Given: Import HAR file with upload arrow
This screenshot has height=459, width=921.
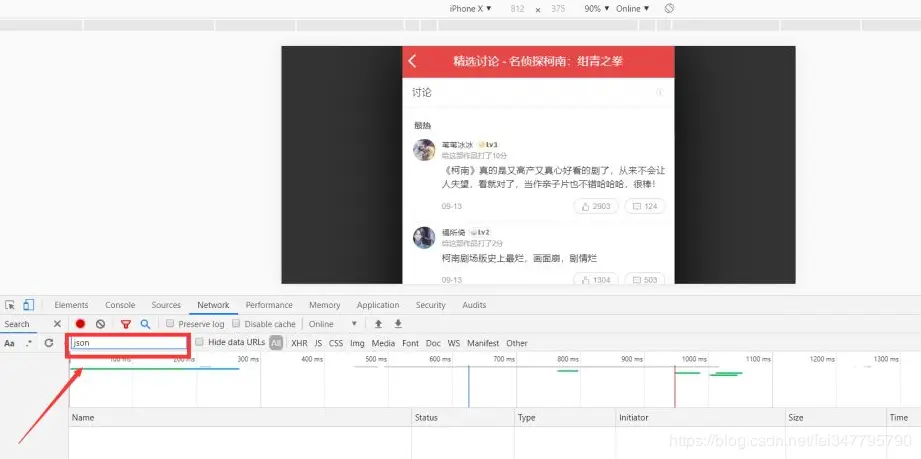Looking at the screenshot, I should 378,324.
